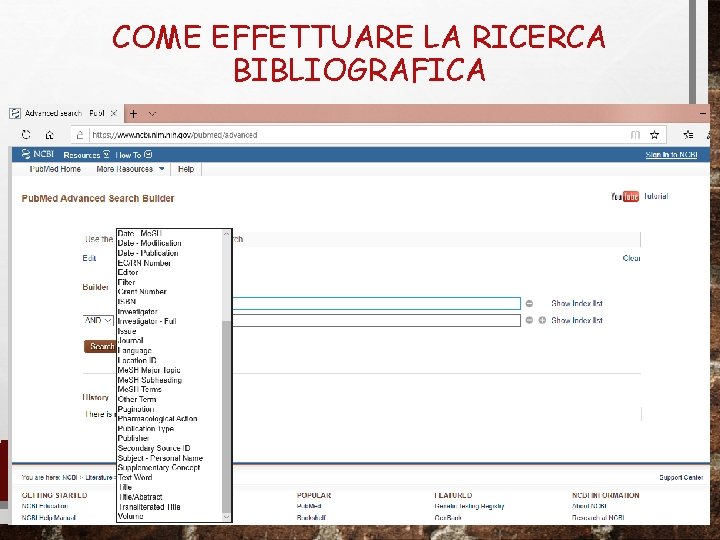Click the Clear link
Screen dimensions: 720x540
631,258
